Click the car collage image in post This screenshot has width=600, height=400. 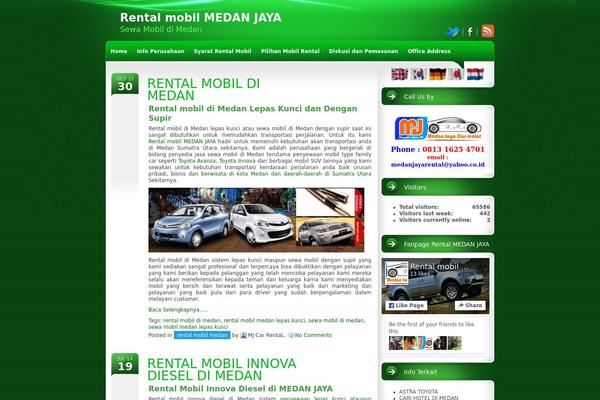click(256, 220)
